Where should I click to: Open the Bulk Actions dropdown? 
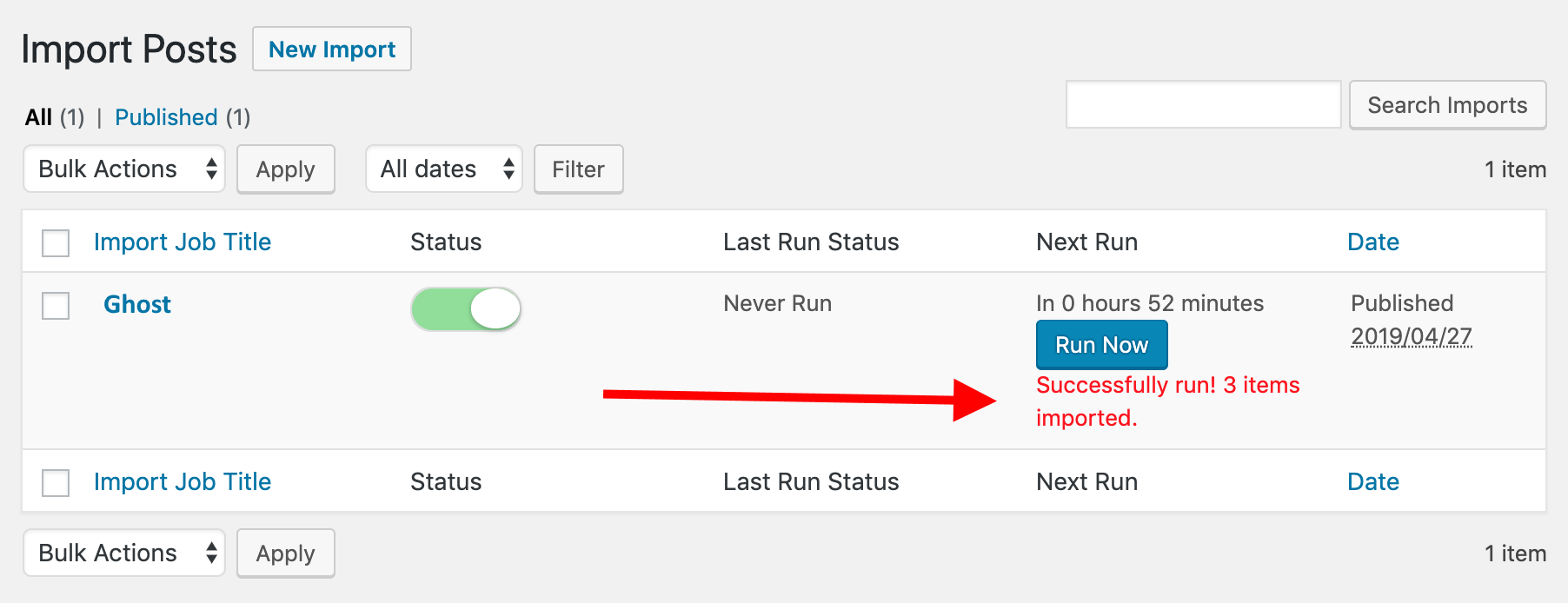(123, 169)
